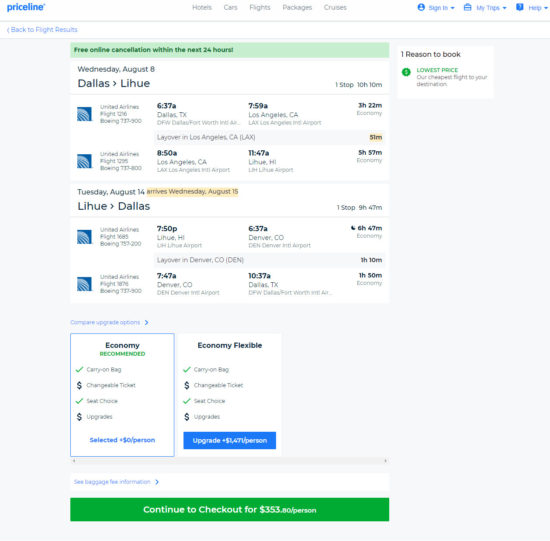Expand Compare upgrade options chevron
The image size is (550, 541).
pos(147,322)
